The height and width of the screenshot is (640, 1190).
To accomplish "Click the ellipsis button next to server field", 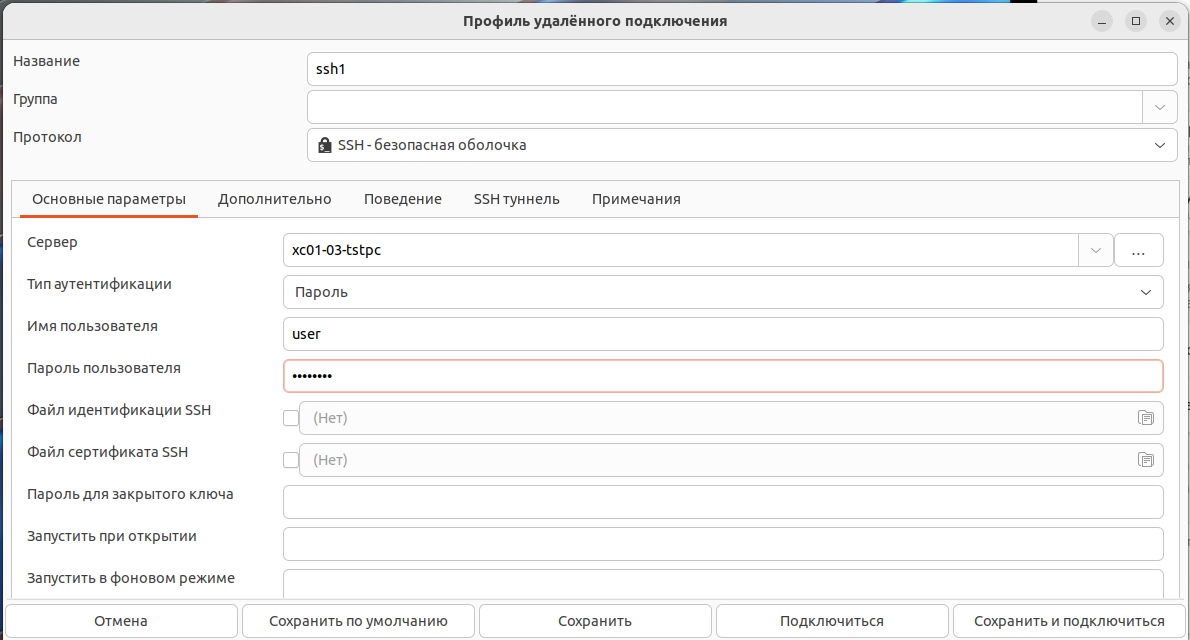I will pyautogui.click(x=1138, y=251).
